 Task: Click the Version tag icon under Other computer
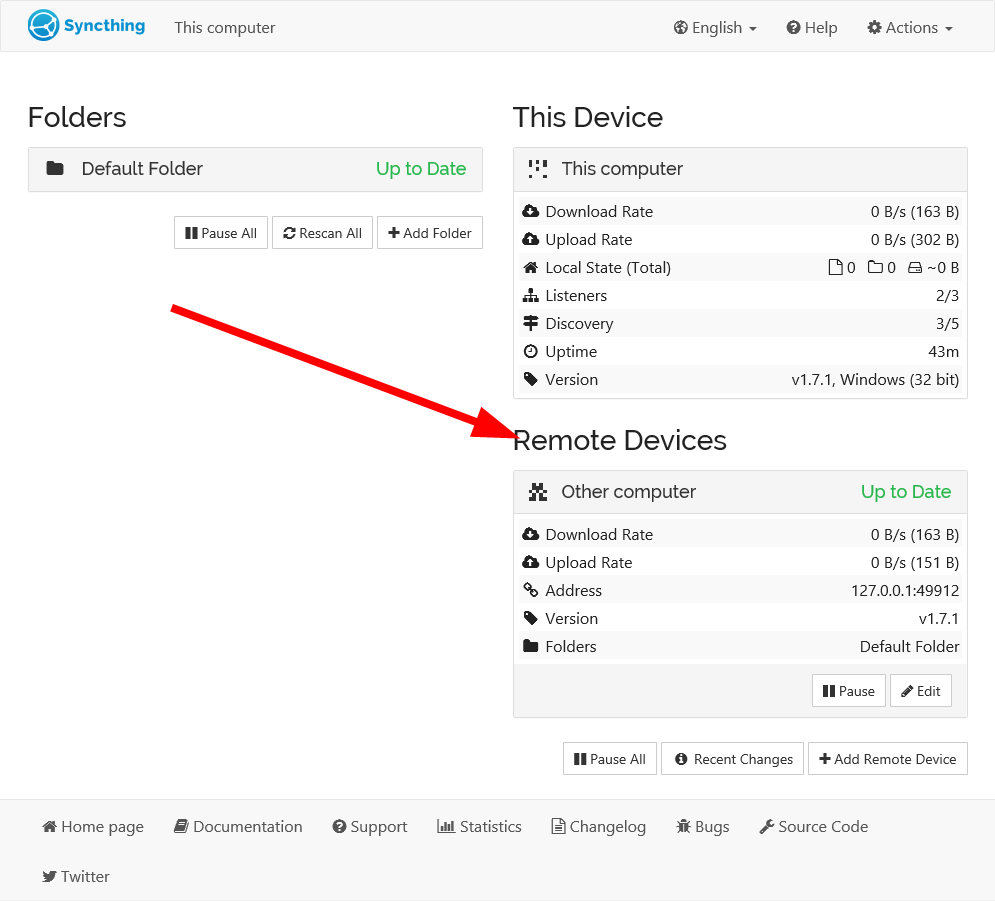530,618
